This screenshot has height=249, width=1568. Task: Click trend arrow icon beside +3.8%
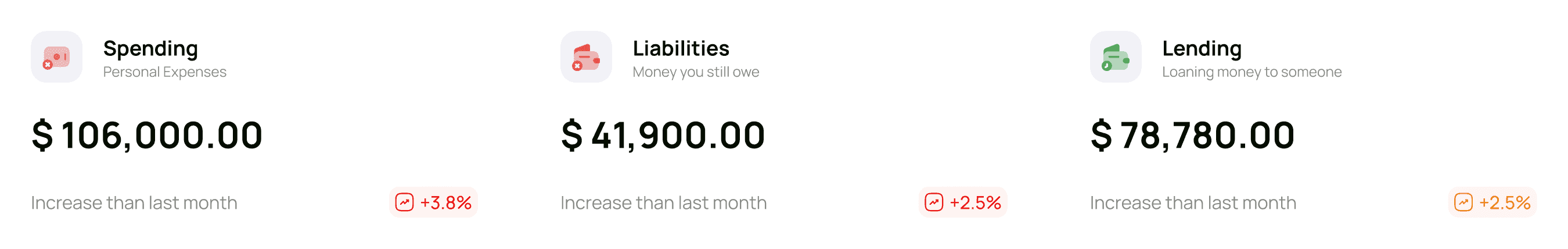coord(404,202)
